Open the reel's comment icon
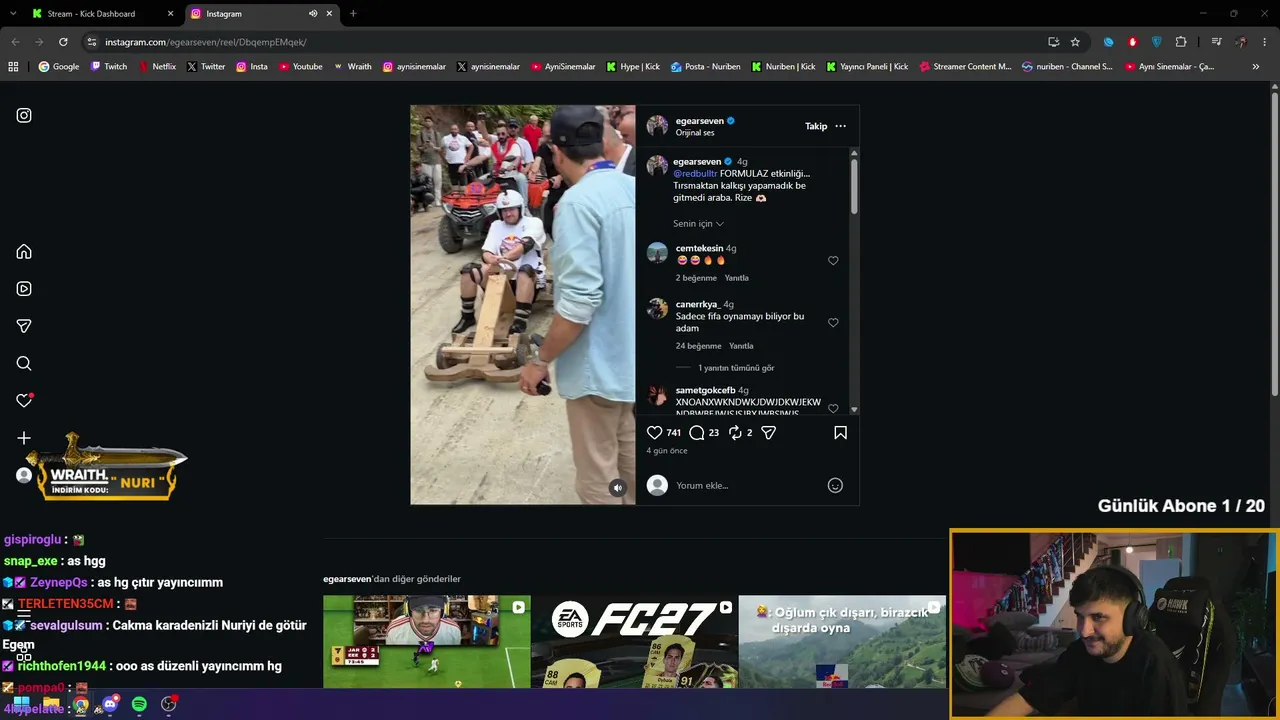Screen dimensions: 1280x720 pos(697,433)
